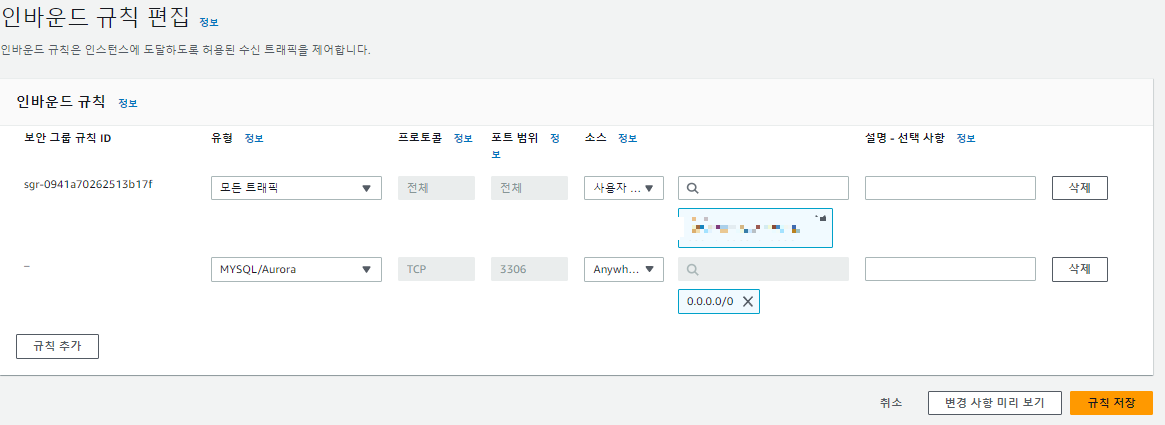Open the Anywhere source dropdown
Image resolution: width=1165 pixels, height=425 pixels.
tap(624, 270)
